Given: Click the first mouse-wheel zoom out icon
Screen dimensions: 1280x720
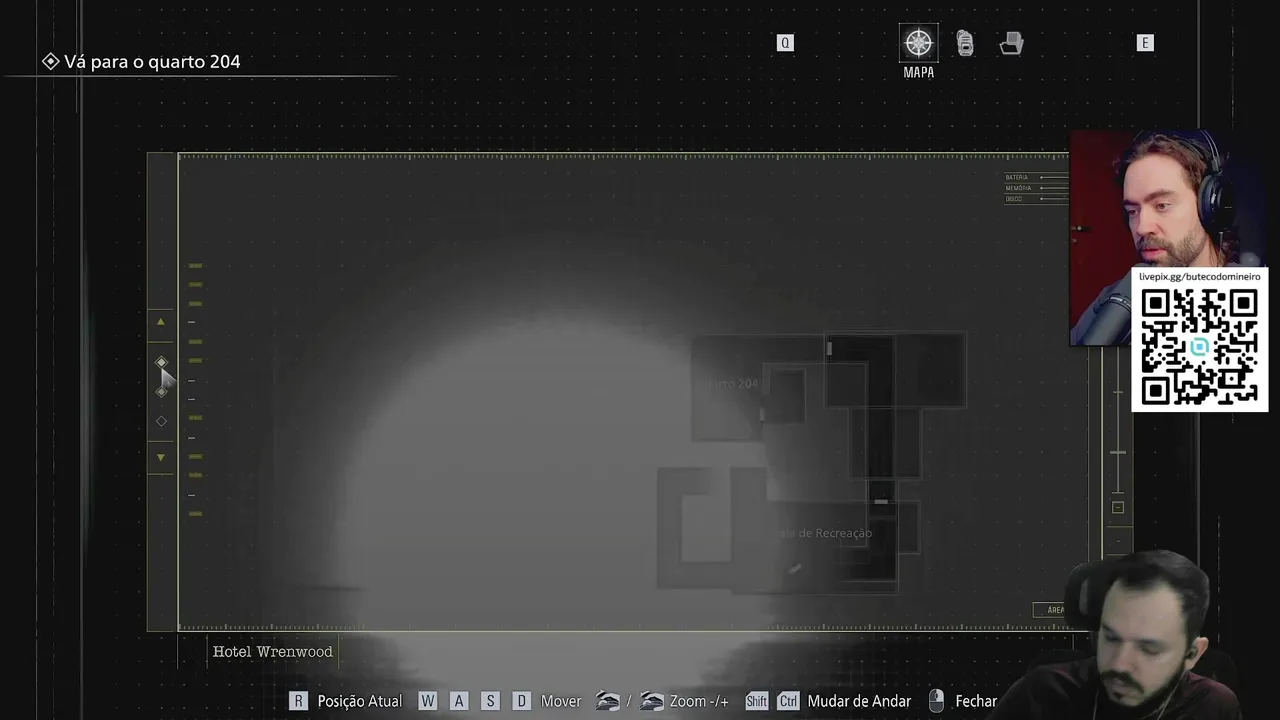Looking at the screenshot, I should [x=608, y=701].
